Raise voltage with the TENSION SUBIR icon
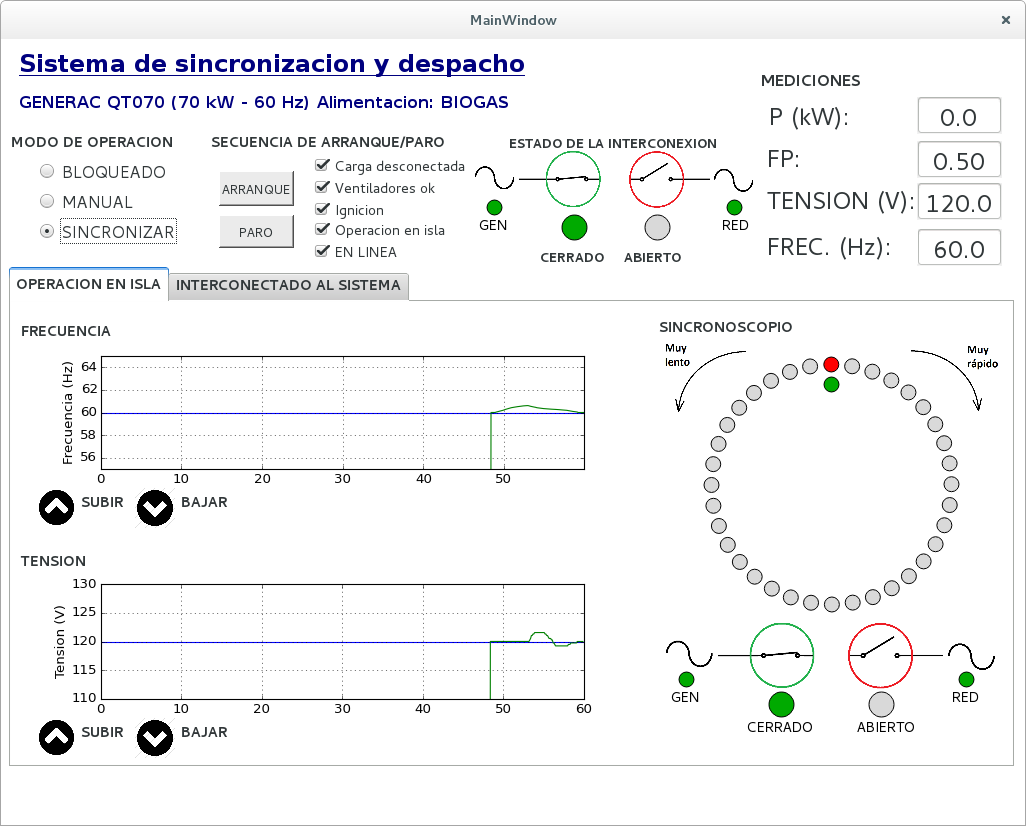This screenshot has height=826, width=1026. tap(56, 738)
